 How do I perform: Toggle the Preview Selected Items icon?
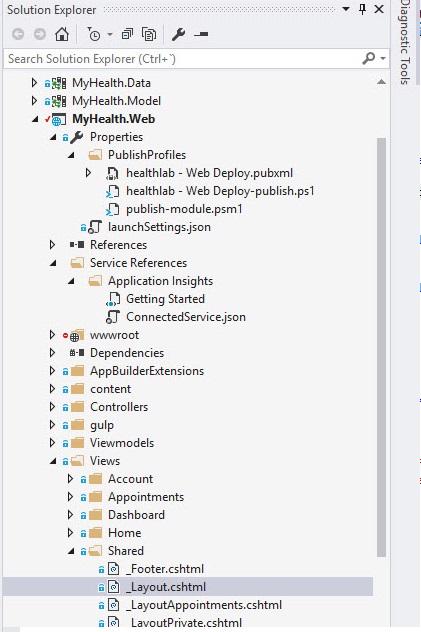tap(201, 35)
